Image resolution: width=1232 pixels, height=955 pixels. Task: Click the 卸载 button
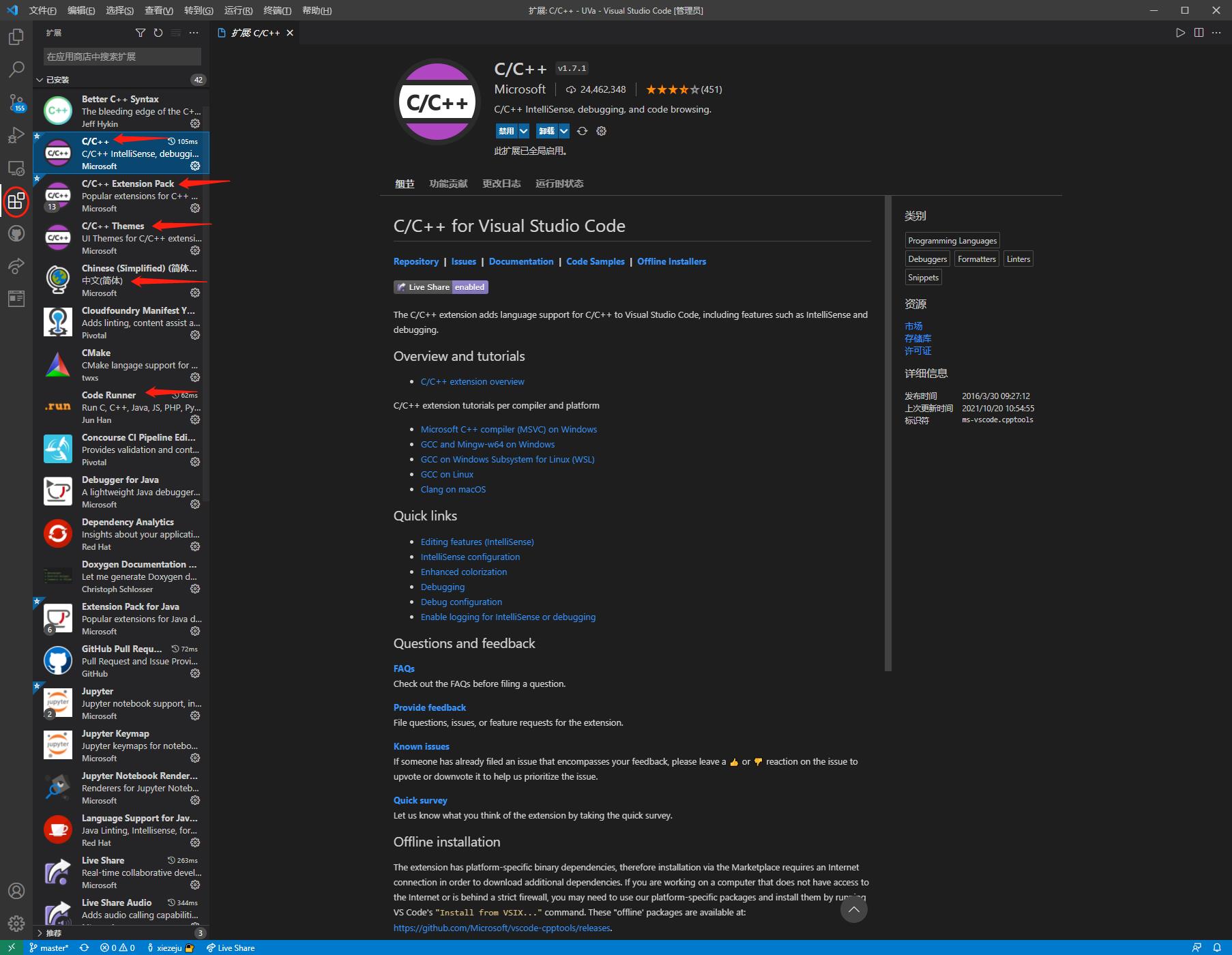point(546,131)
